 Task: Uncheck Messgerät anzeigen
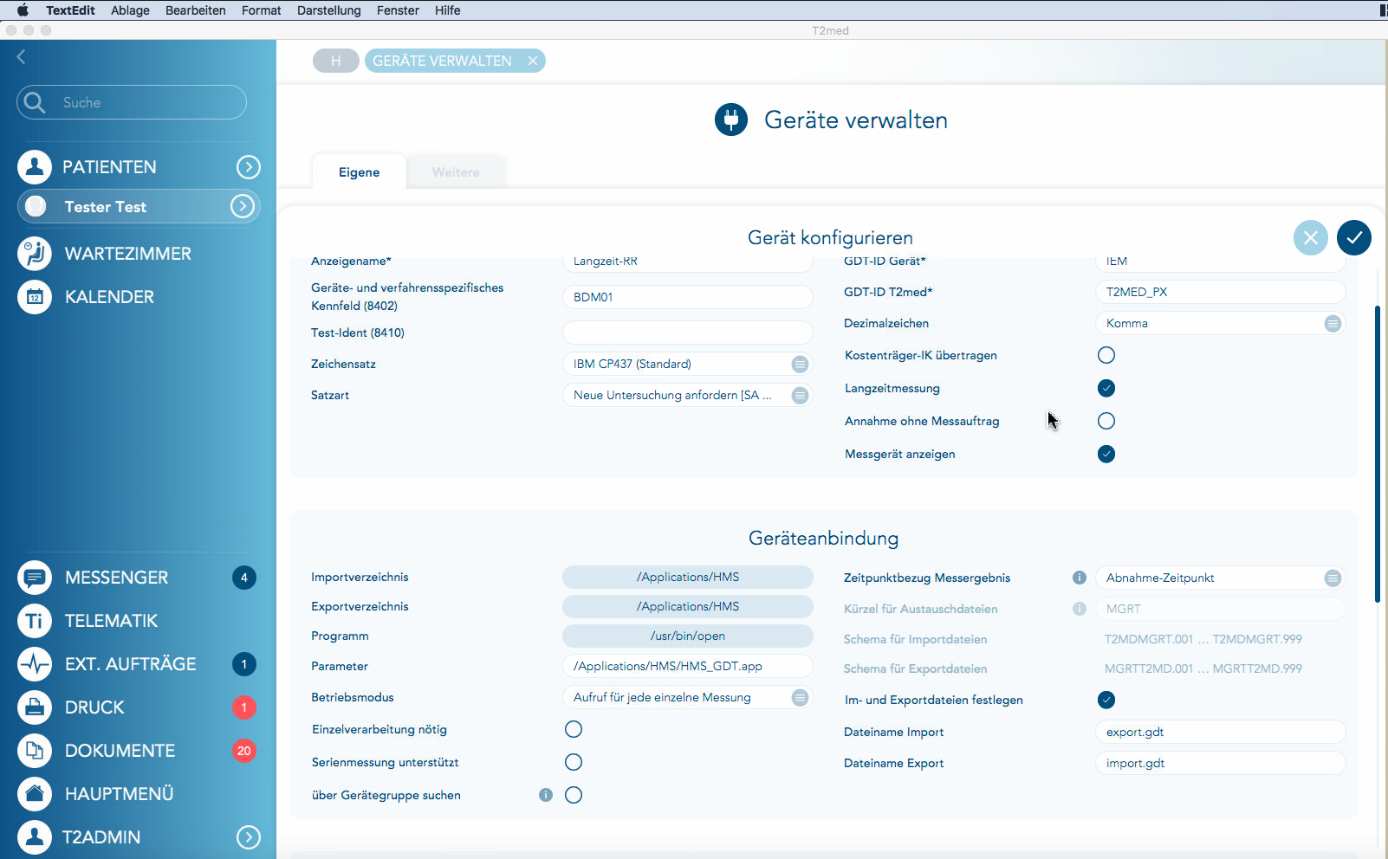[x=1106, y=454]
